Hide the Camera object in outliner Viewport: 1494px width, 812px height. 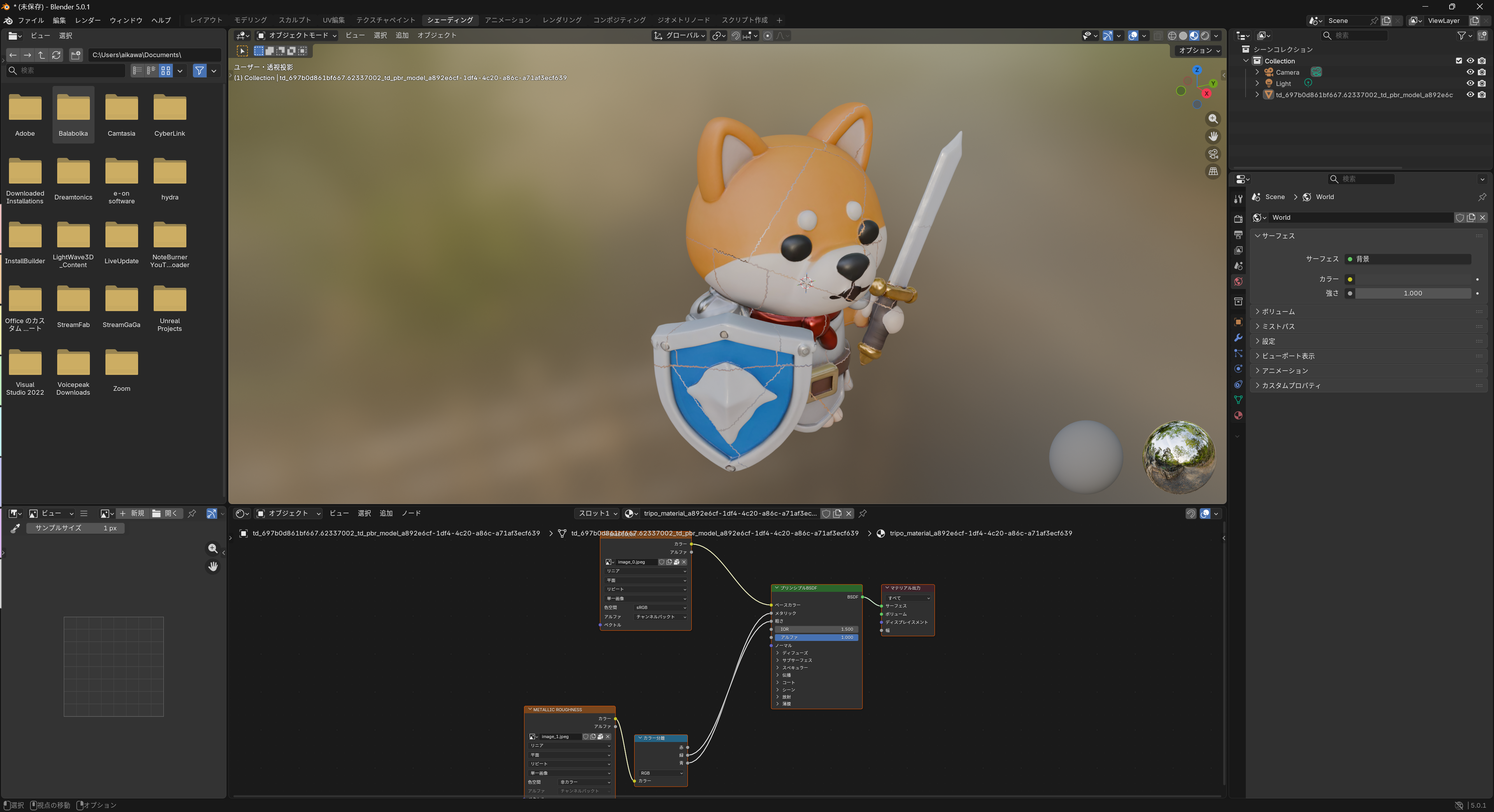[x=1469, y=72]
